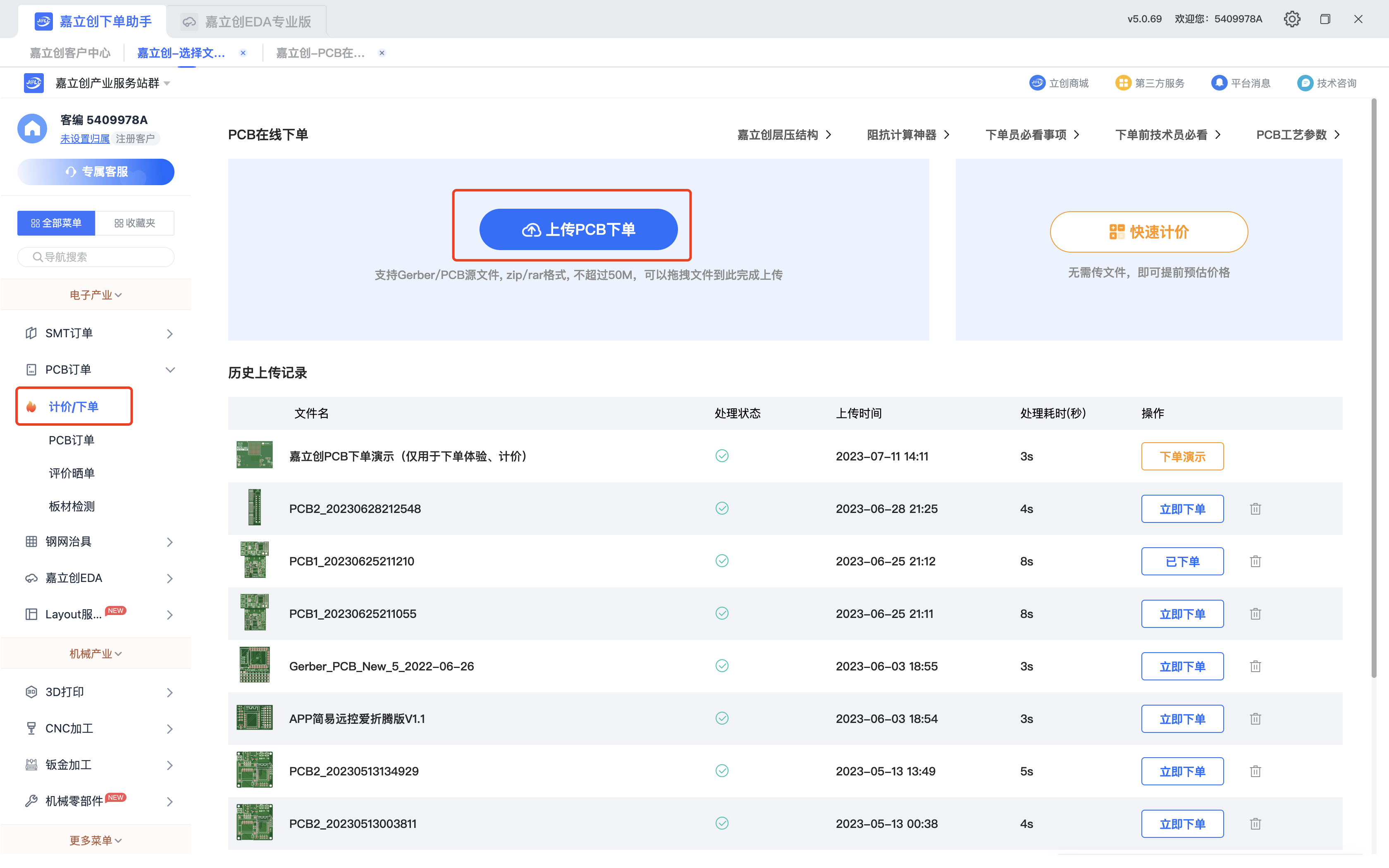This screenshot has height=868, width=1389.
Task: Open 计价/下单 menu item
Action: coord(74,406)
